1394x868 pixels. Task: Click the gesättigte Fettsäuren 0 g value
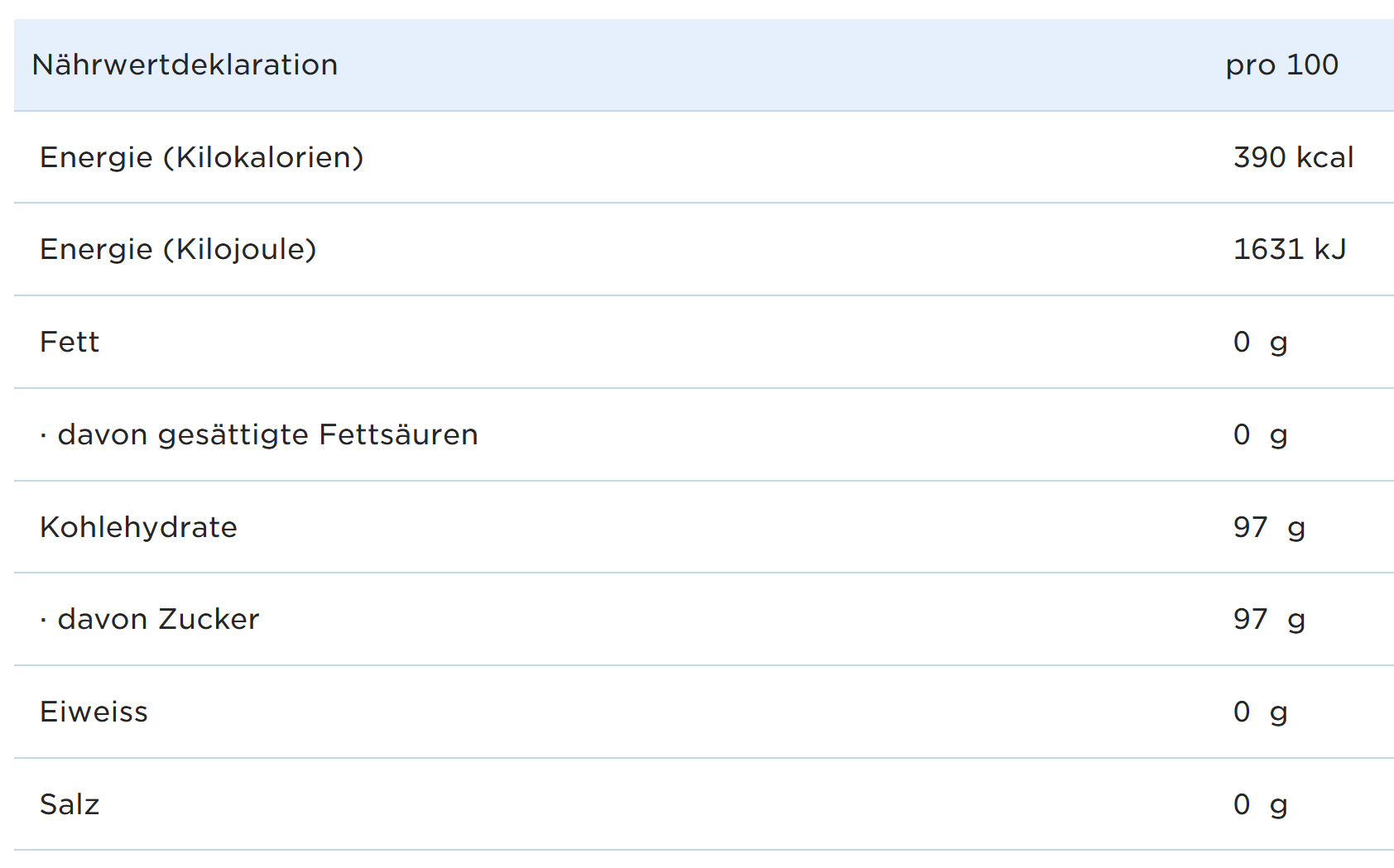(1260, 434)
